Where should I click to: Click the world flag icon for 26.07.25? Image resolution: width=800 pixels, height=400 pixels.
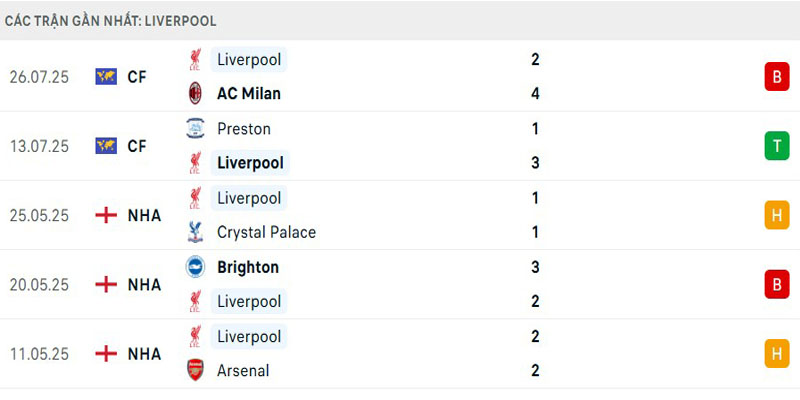pos(106,76)
